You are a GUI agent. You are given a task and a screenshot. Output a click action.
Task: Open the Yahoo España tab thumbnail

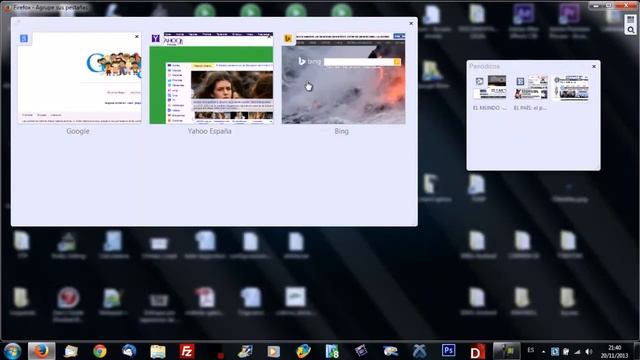[211, 78]
